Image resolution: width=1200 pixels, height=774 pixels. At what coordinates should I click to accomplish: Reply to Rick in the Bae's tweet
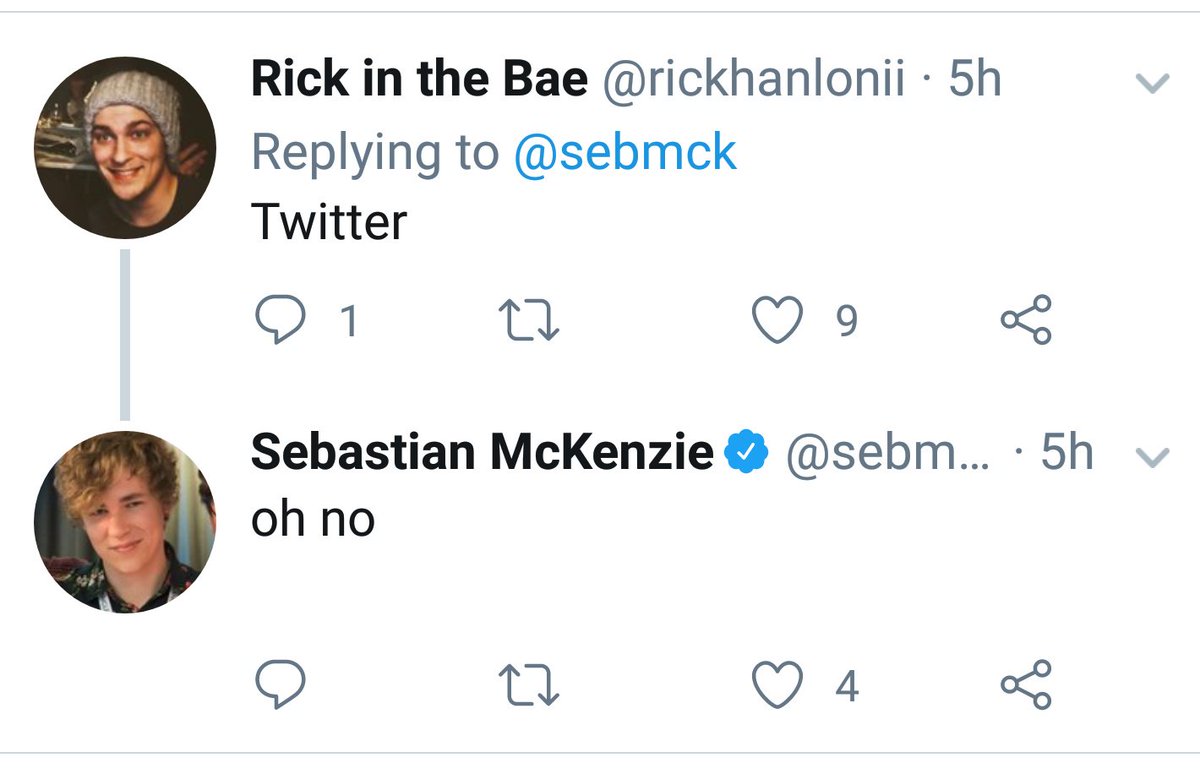[x=281, y=321]
